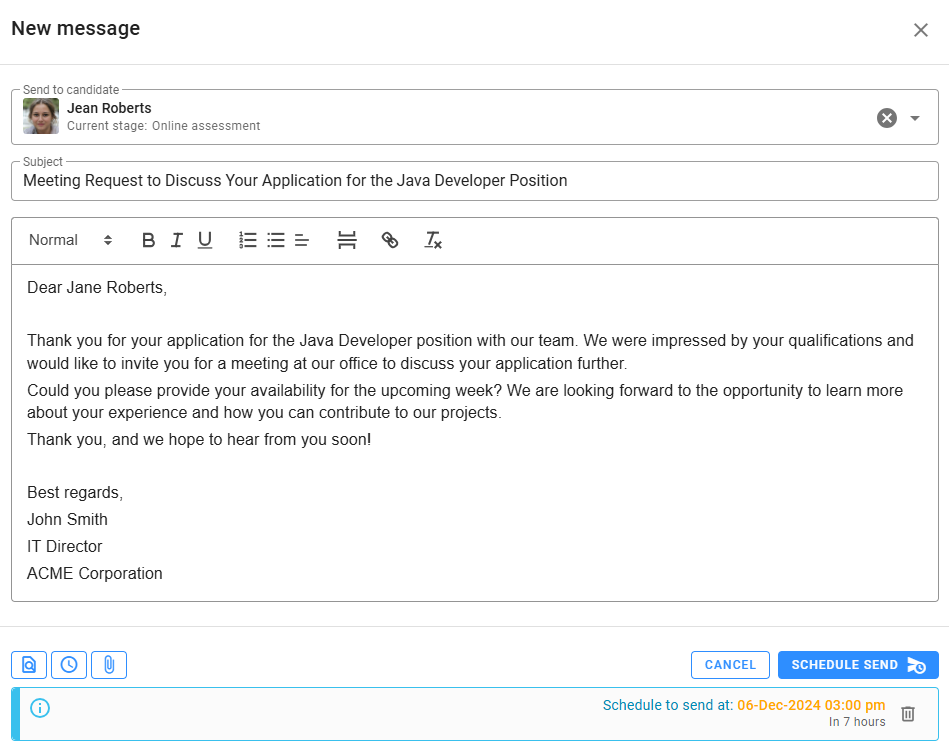Click into the Subject field

click(475, 181)
